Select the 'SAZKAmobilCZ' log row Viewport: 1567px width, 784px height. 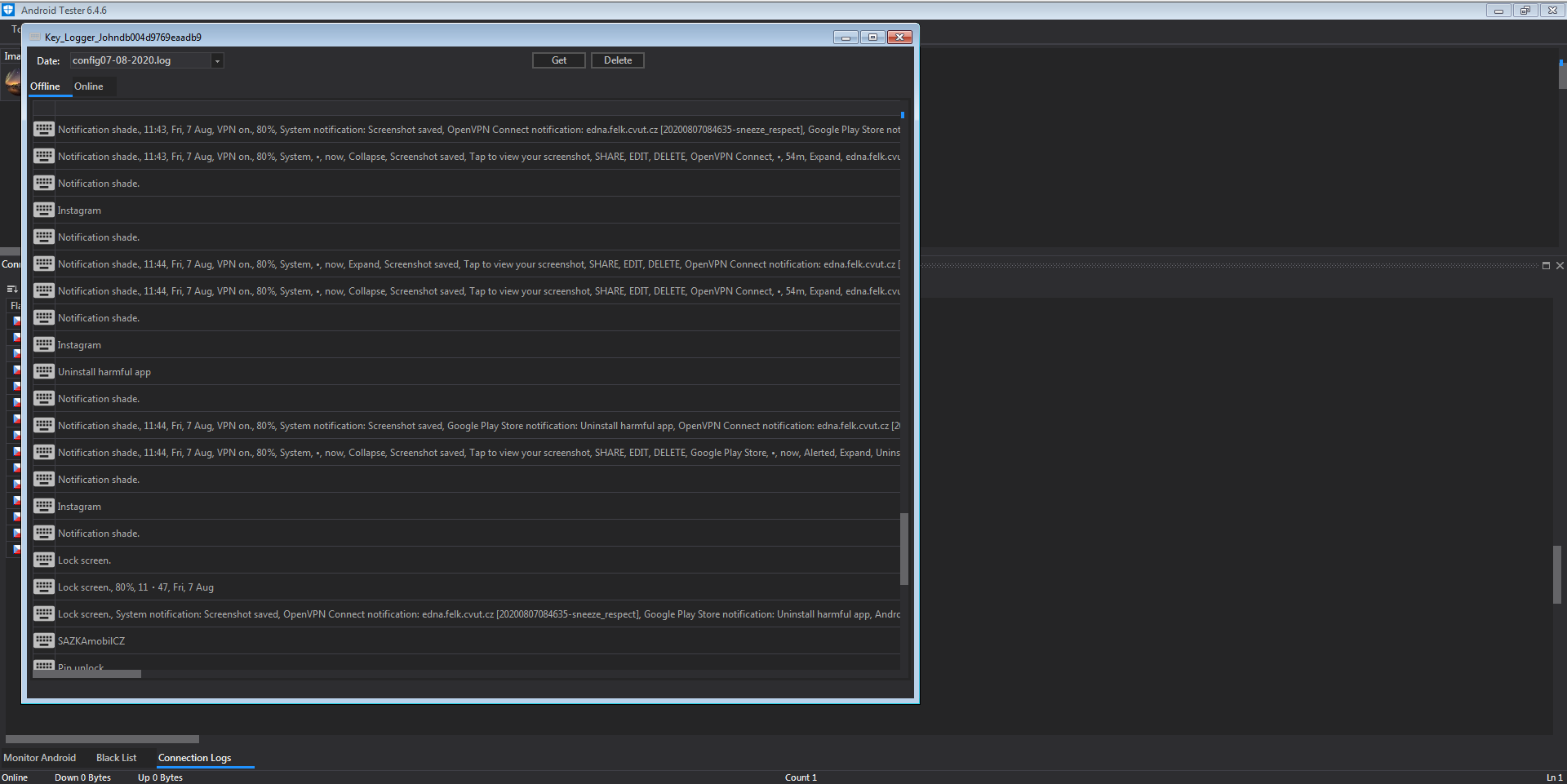466,640
